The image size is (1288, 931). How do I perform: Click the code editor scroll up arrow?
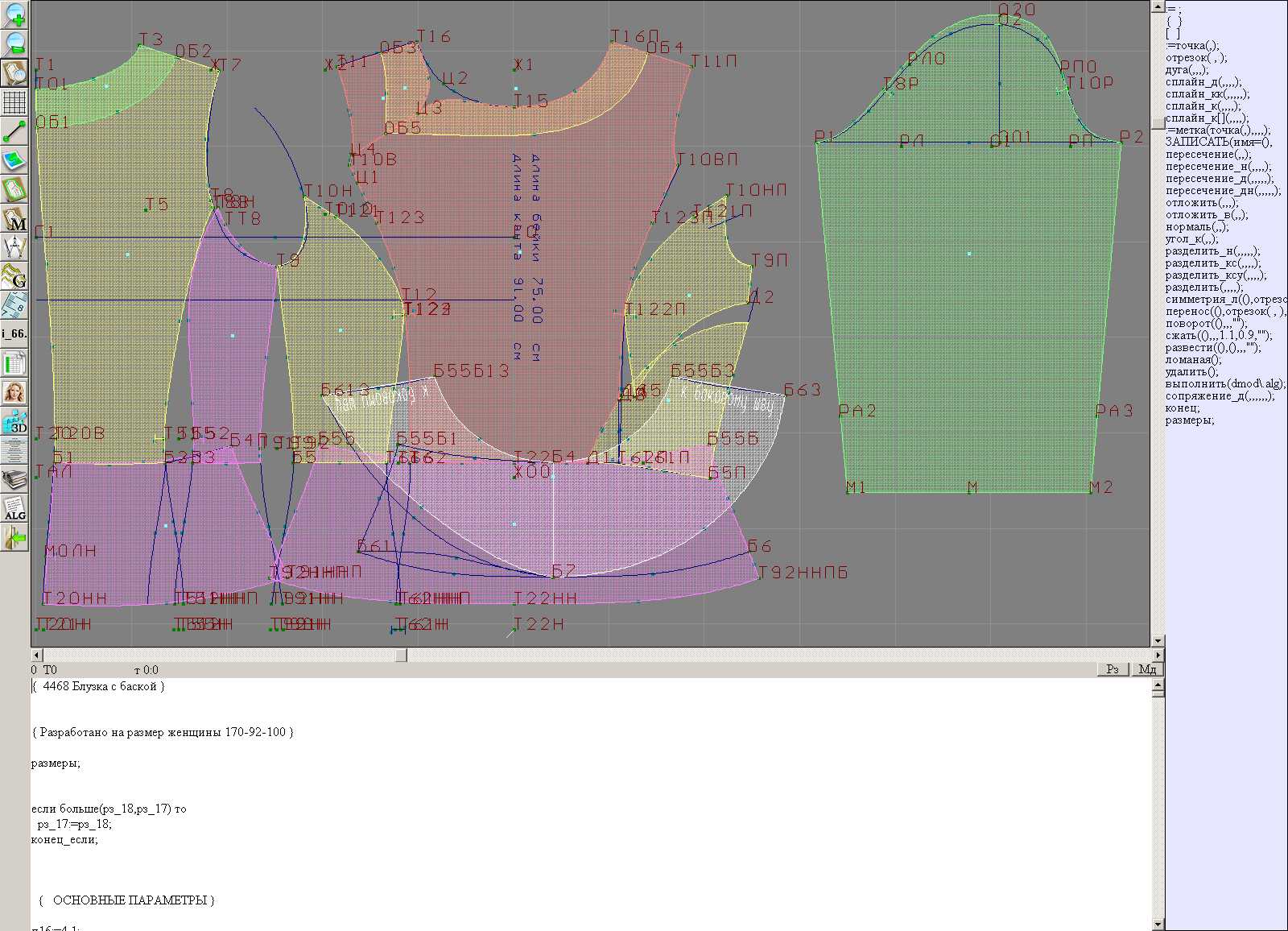point(1158,686)
